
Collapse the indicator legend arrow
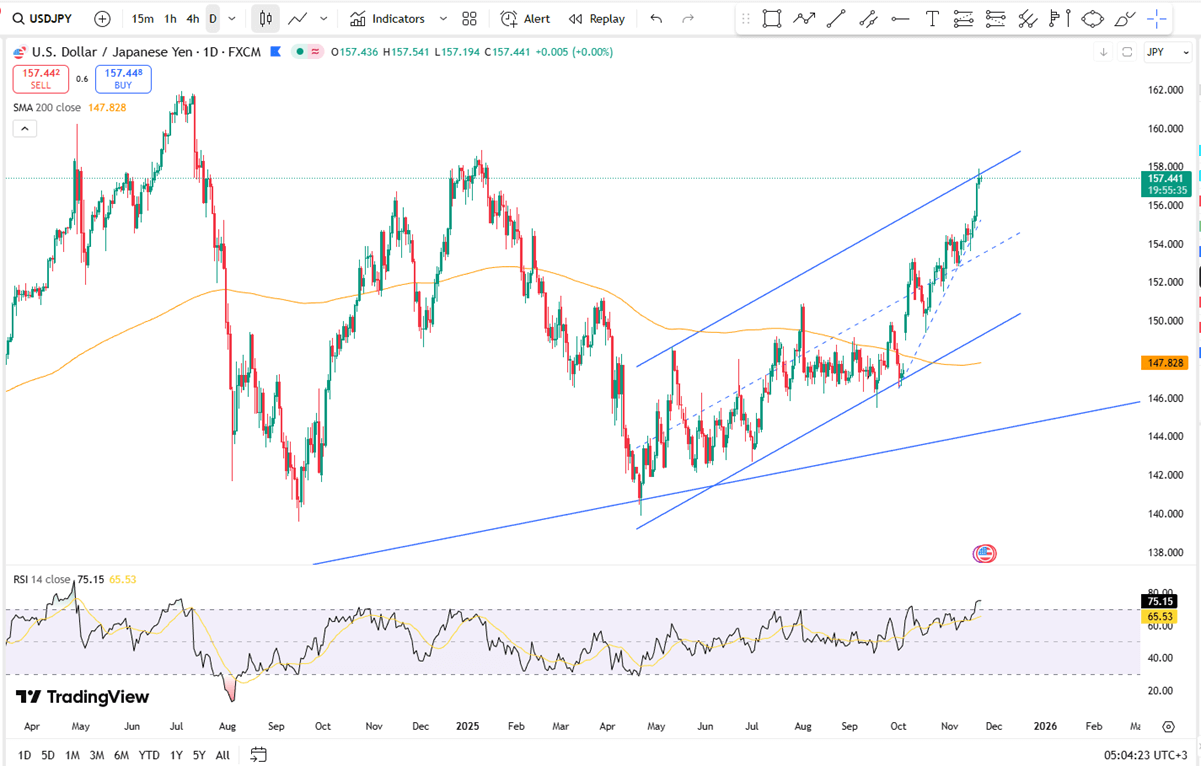(x=25, y=128)
